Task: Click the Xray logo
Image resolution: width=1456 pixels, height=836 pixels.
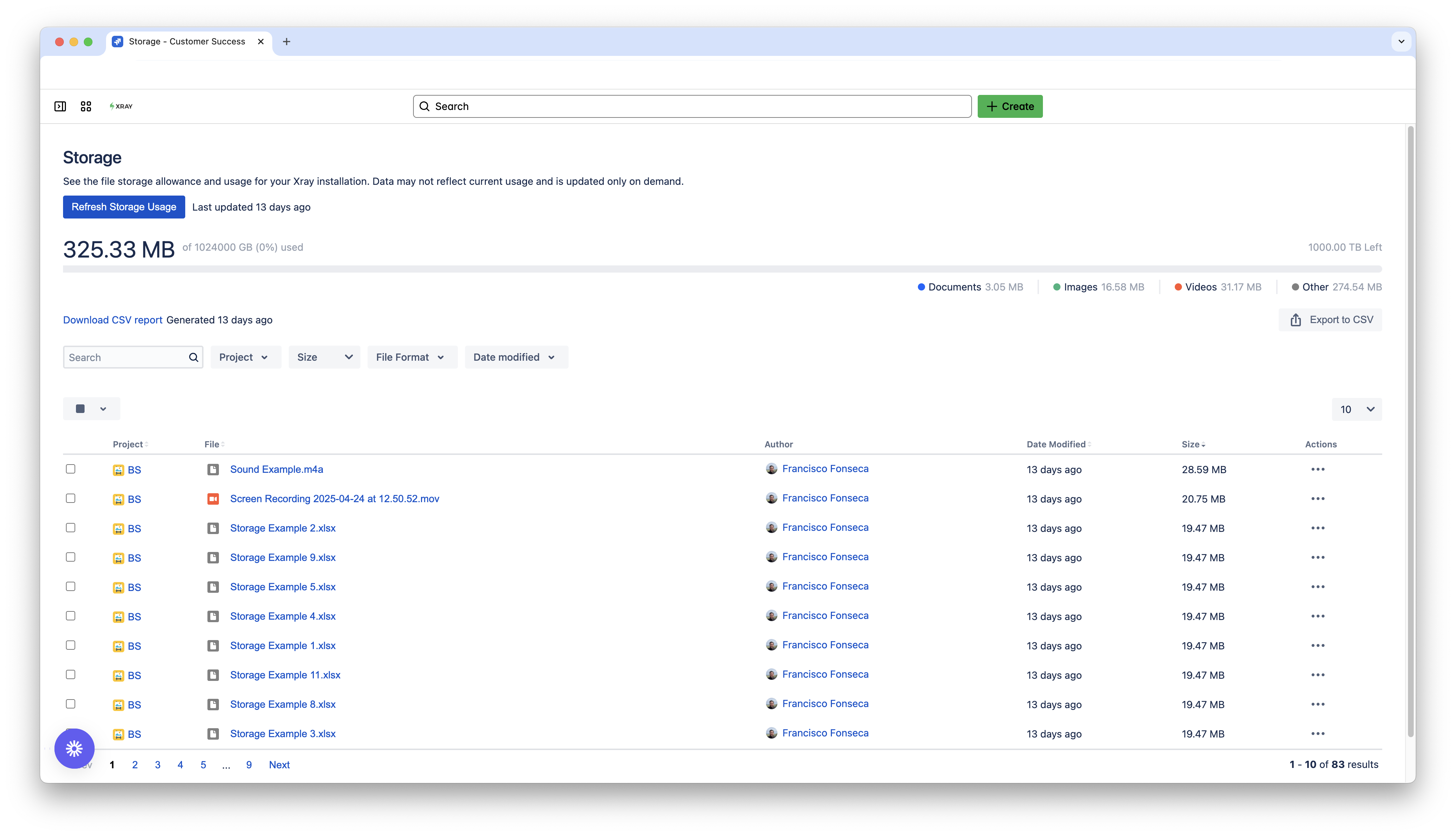Action: pyautogui.click(x=121, y=106)
